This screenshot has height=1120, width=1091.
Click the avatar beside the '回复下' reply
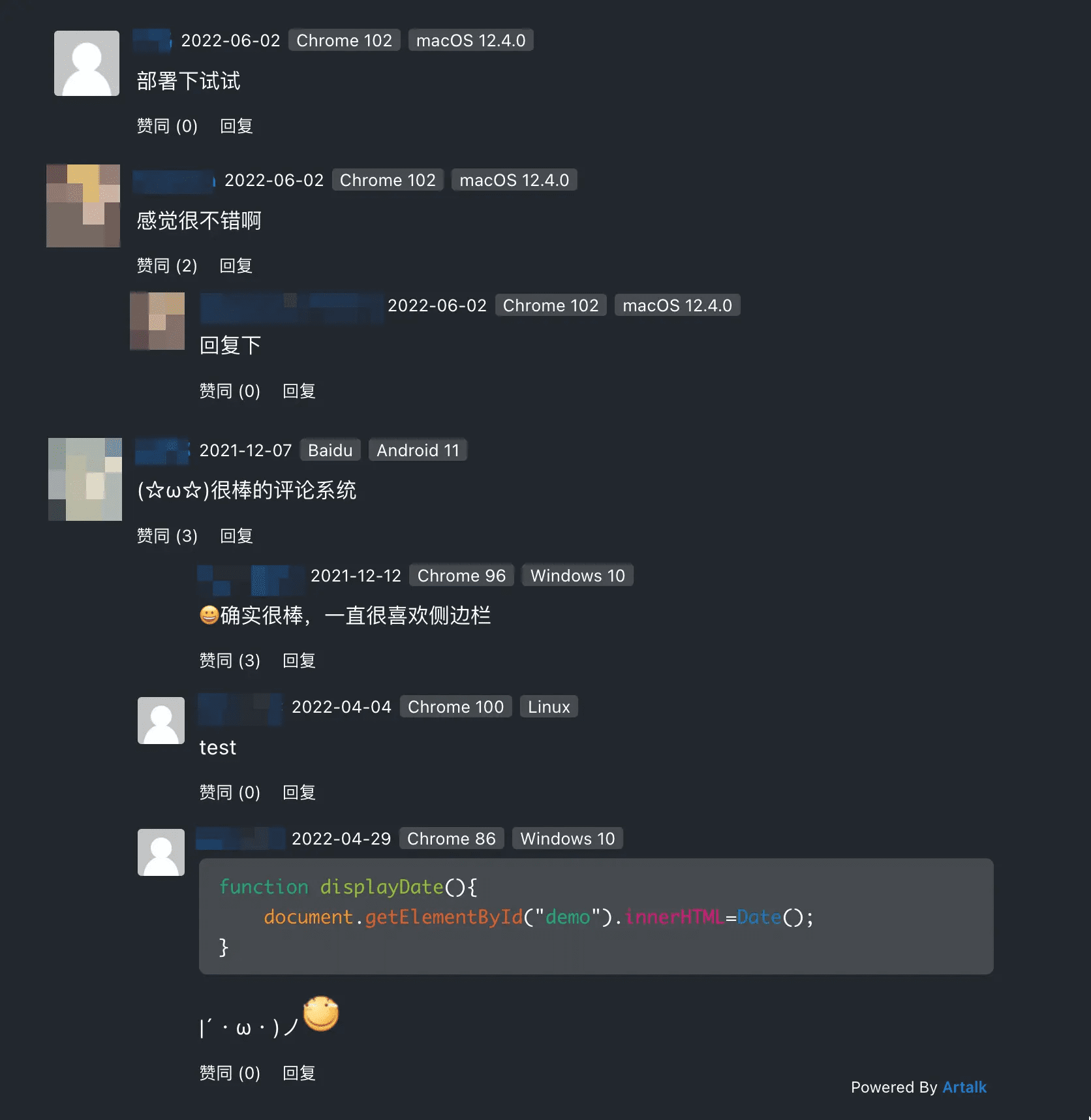pos(157,321)
